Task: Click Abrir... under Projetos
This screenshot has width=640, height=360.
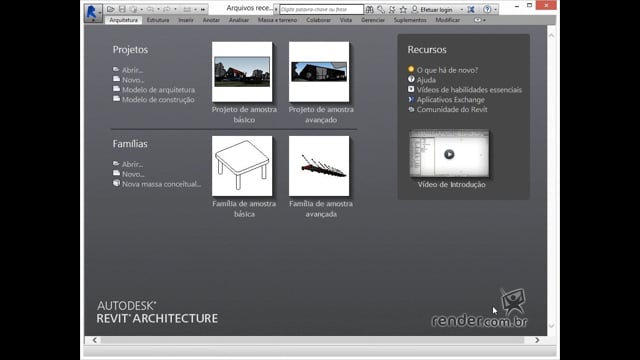Action: point(133,70)
